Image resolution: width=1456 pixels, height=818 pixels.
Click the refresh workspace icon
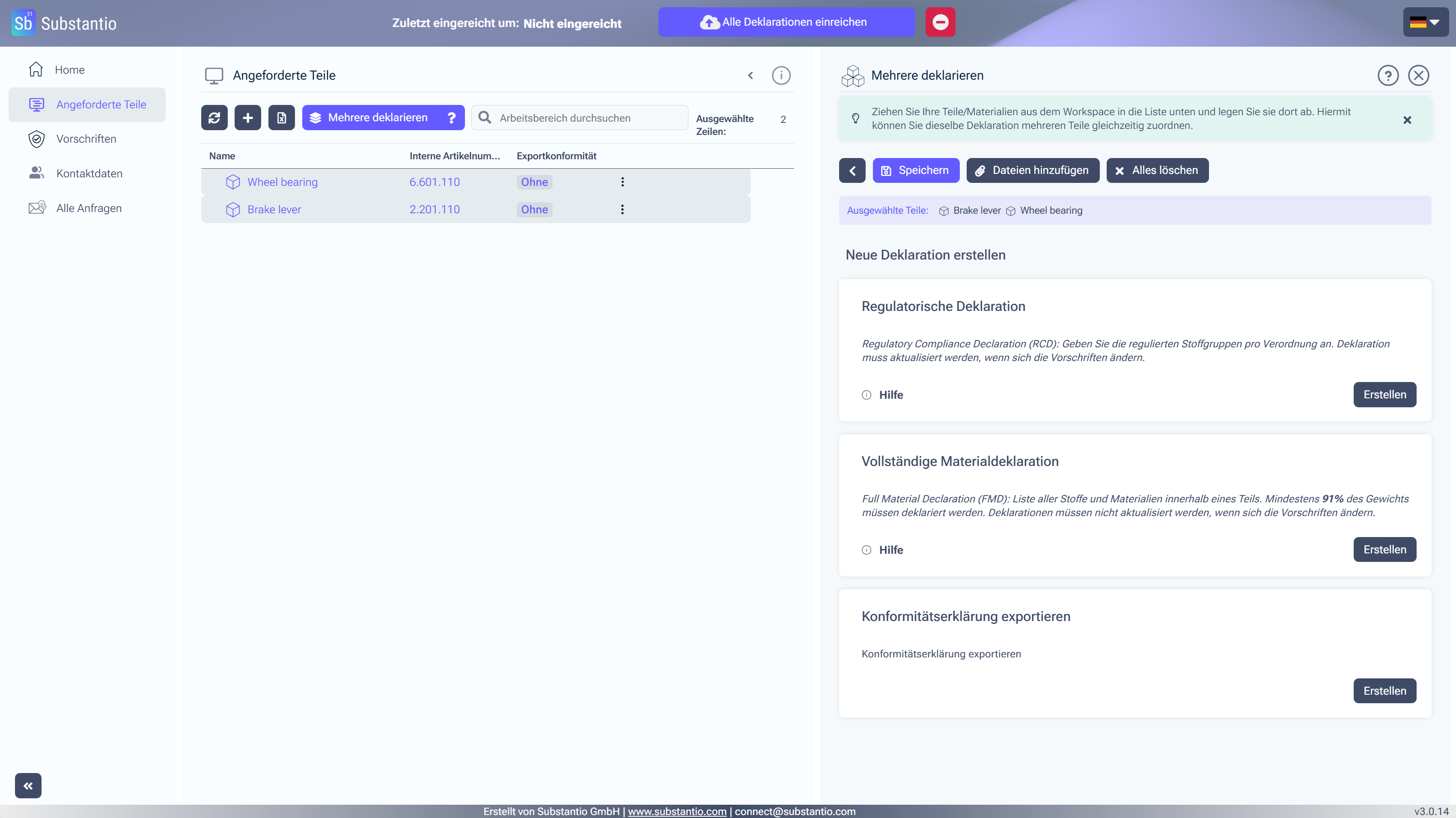tap(214, 118)
